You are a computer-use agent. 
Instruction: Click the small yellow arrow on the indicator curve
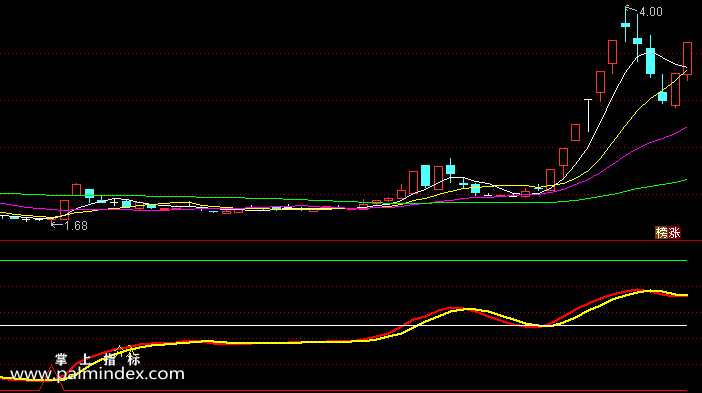coord(120,348)
